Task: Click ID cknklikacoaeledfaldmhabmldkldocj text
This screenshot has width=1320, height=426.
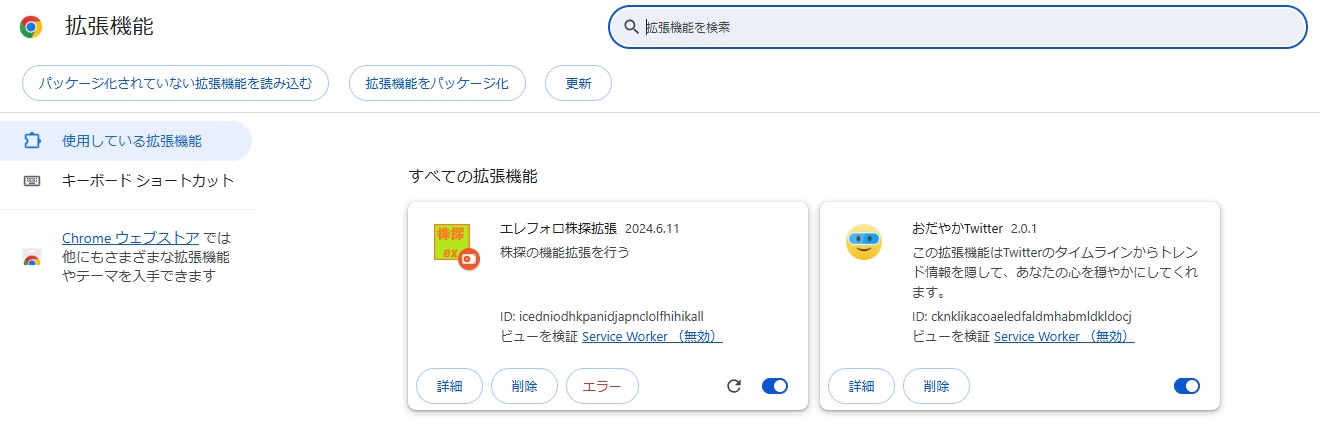Action: [x=1021, y=317]
